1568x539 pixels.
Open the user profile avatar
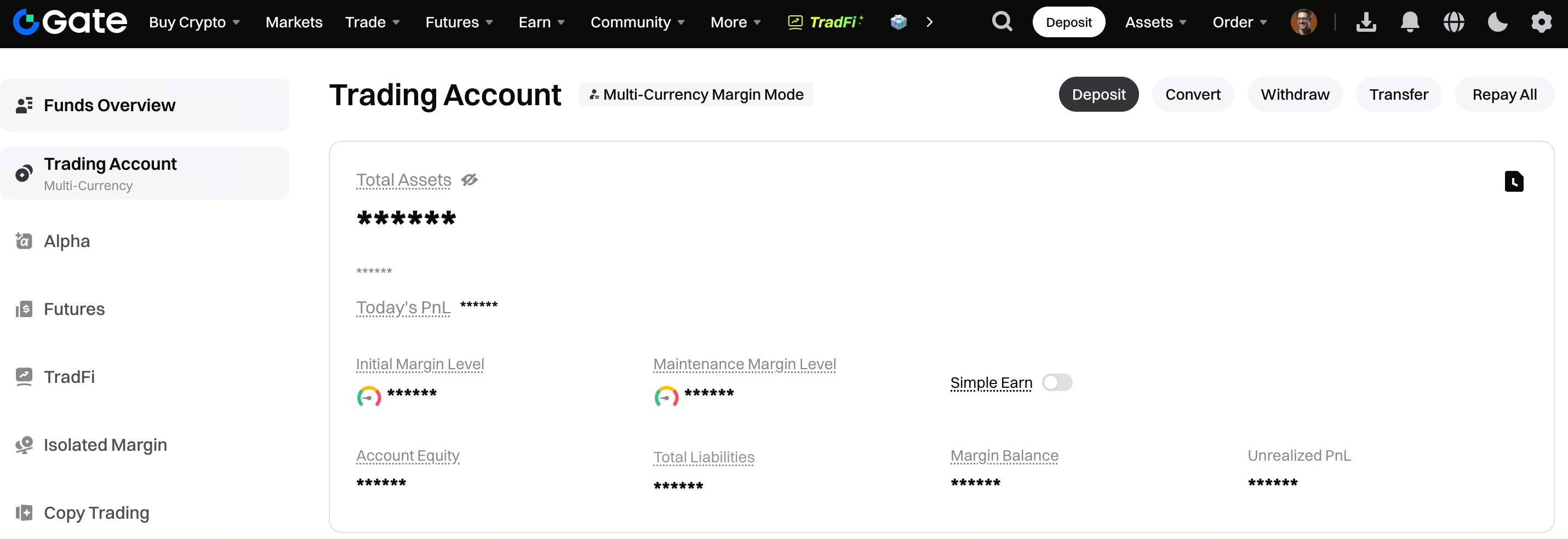[1303, 22]
